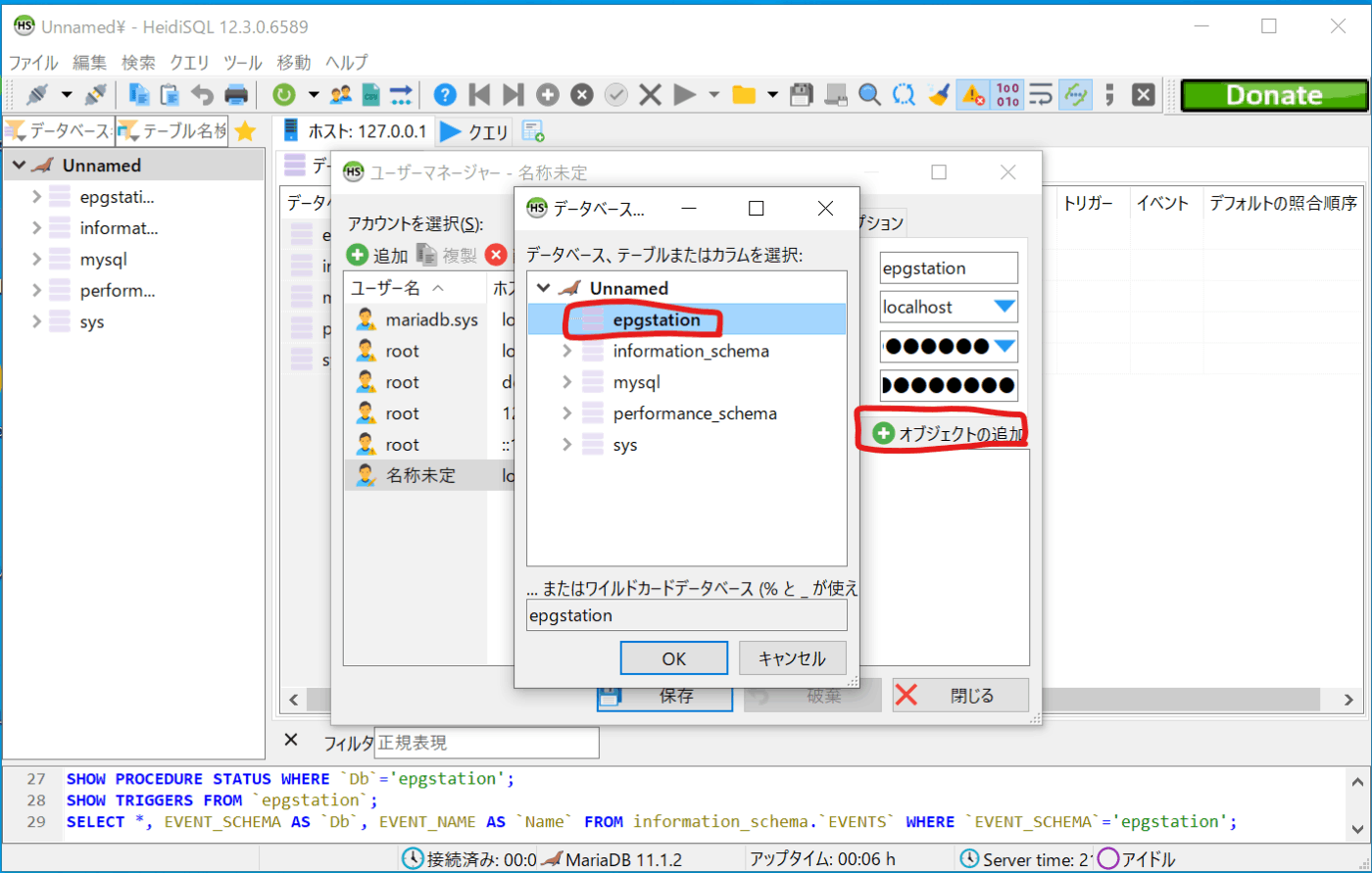
Task: Open the refresh dropdown arrow
Action: point(314,95)
